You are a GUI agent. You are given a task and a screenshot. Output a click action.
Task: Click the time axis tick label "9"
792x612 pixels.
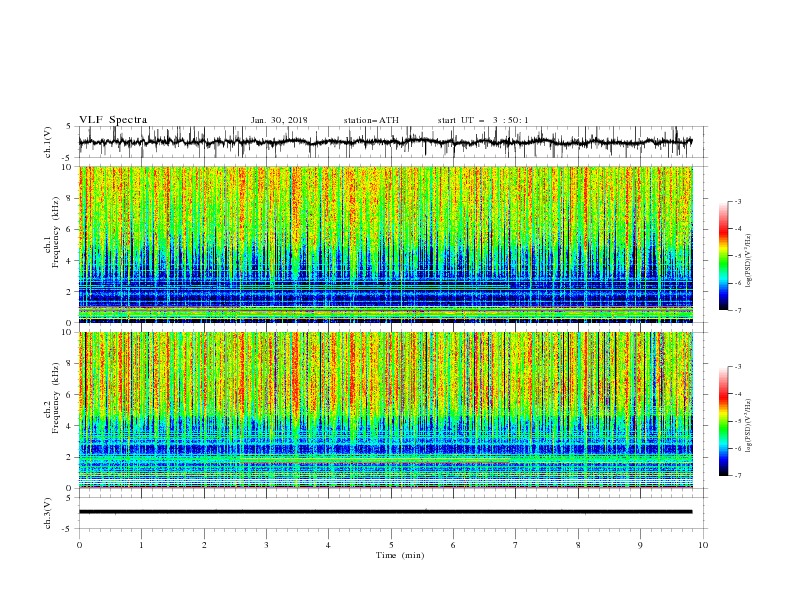(640, 545)
